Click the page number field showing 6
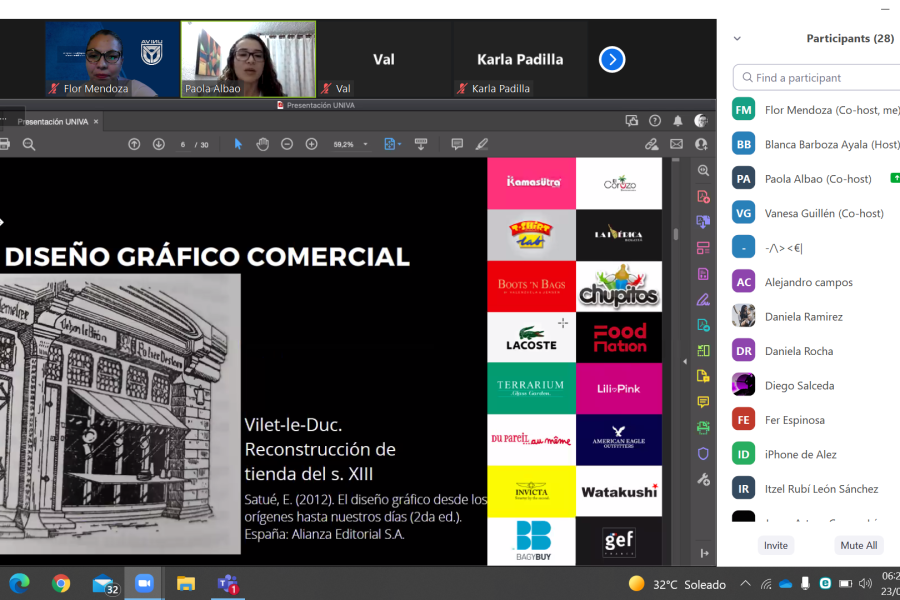This screenshot has width=900, height=600. 183,145
